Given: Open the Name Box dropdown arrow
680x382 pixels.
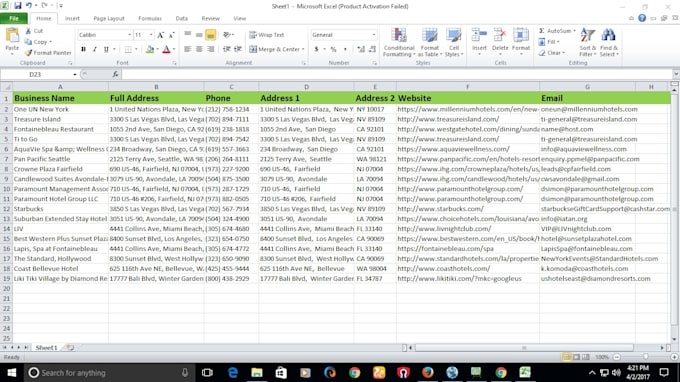Looking at the screenshot, I should [x=75, y=75].
